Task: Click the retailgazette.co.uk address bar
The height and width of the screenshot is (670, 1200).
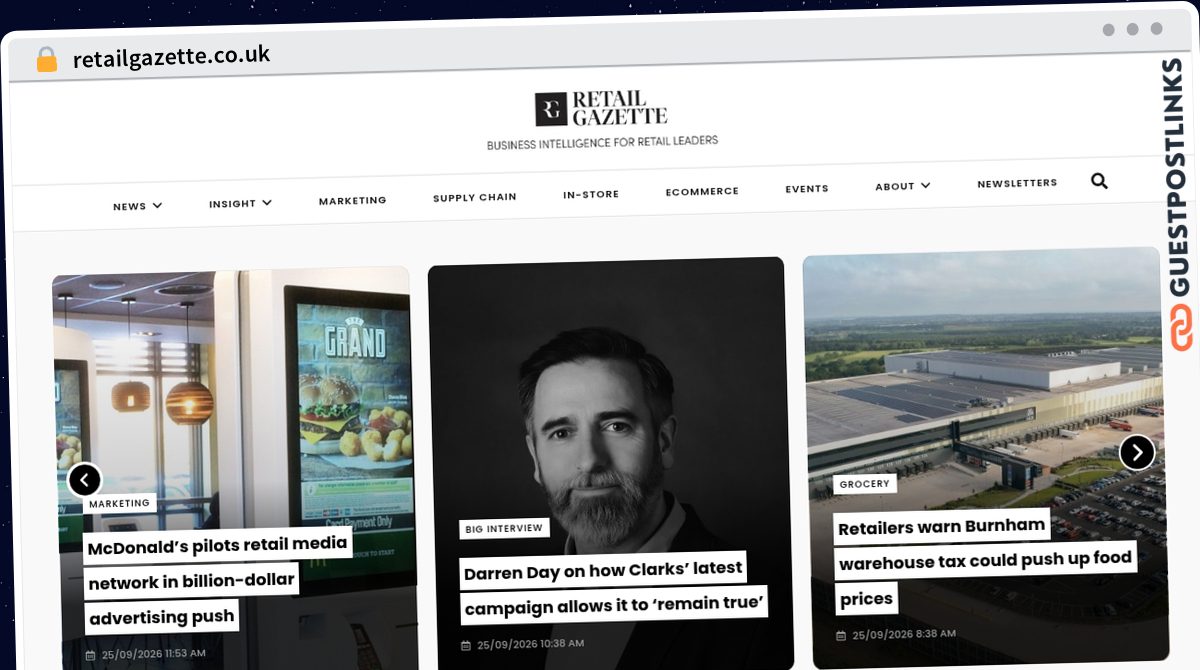Action: click(x=171, y=57)
